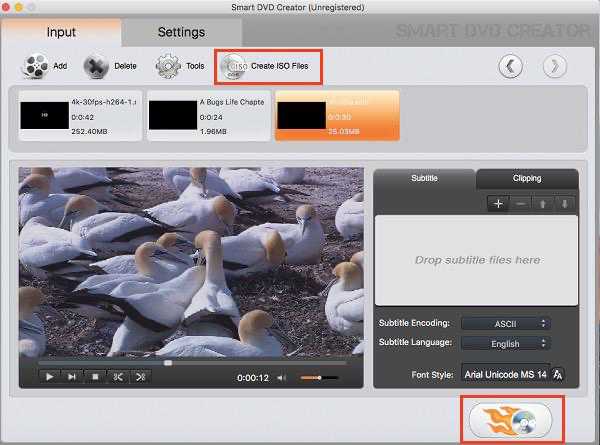
Task: Click the video preview frame
Action: [x=191, y=262]
